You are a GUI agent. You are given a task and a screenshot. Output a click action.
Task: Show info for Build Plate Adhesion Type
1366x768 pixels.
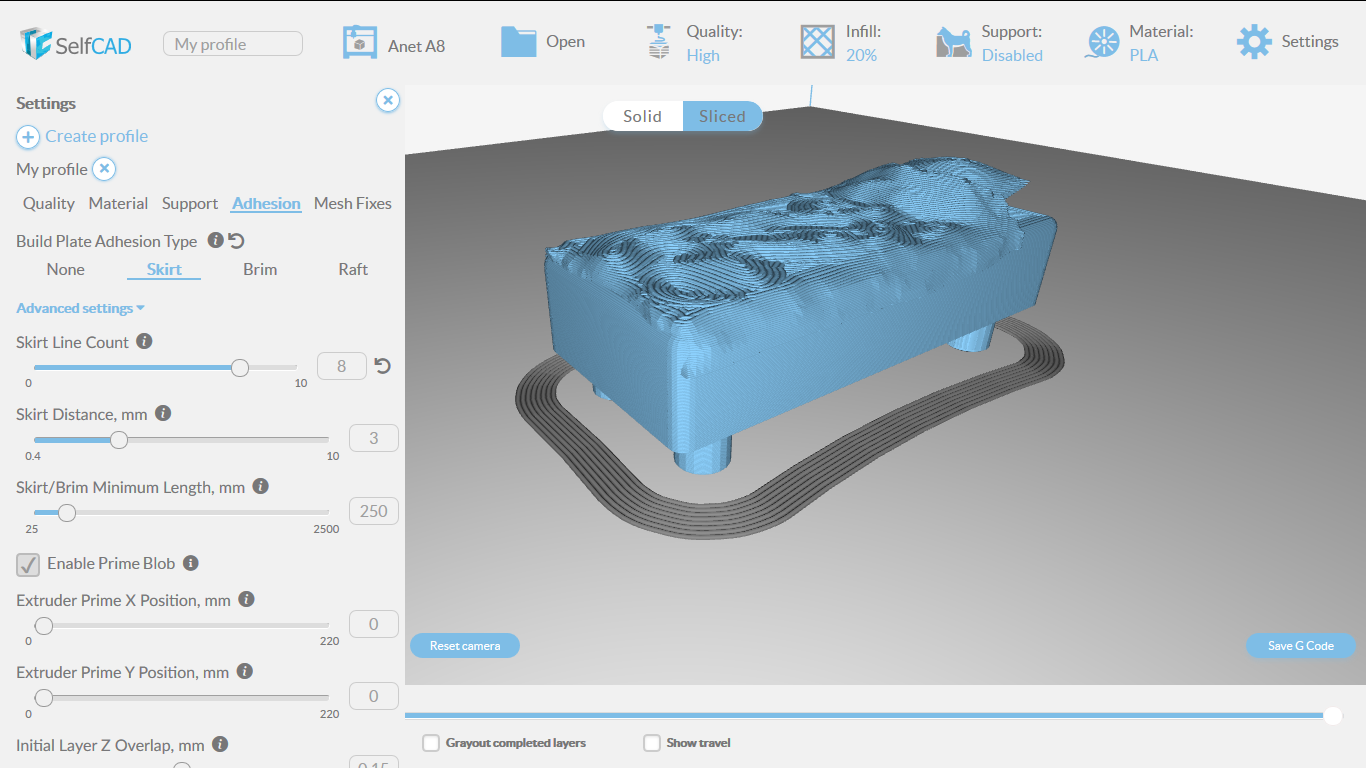coord(214,240)
